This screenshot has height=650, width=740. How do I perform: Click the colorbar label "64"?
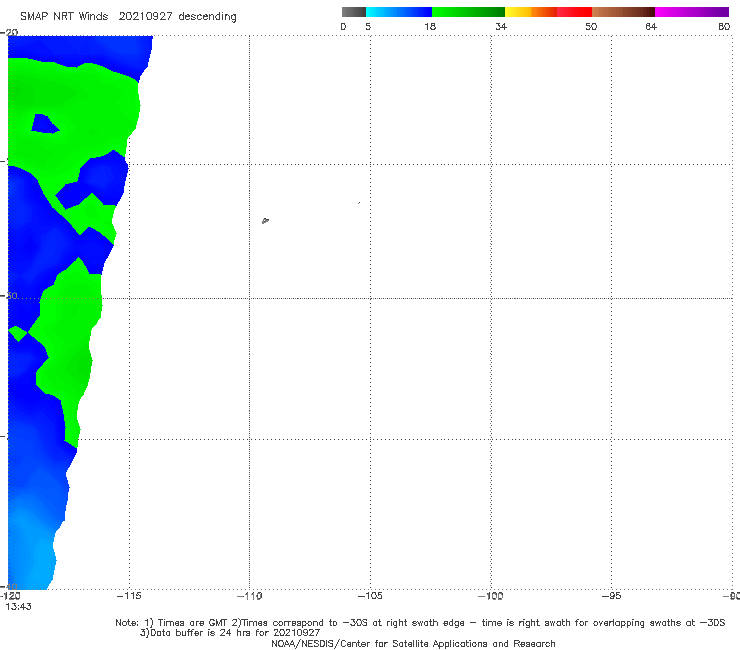pyautogui.click(x=651, y=26)
